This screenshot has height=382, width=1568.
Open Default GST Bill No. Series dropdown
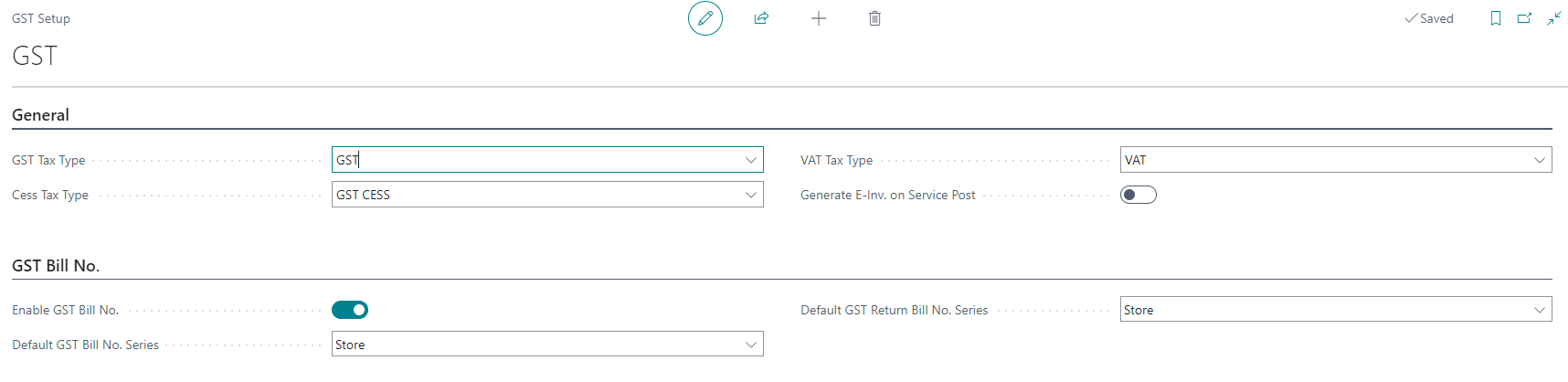751,345
